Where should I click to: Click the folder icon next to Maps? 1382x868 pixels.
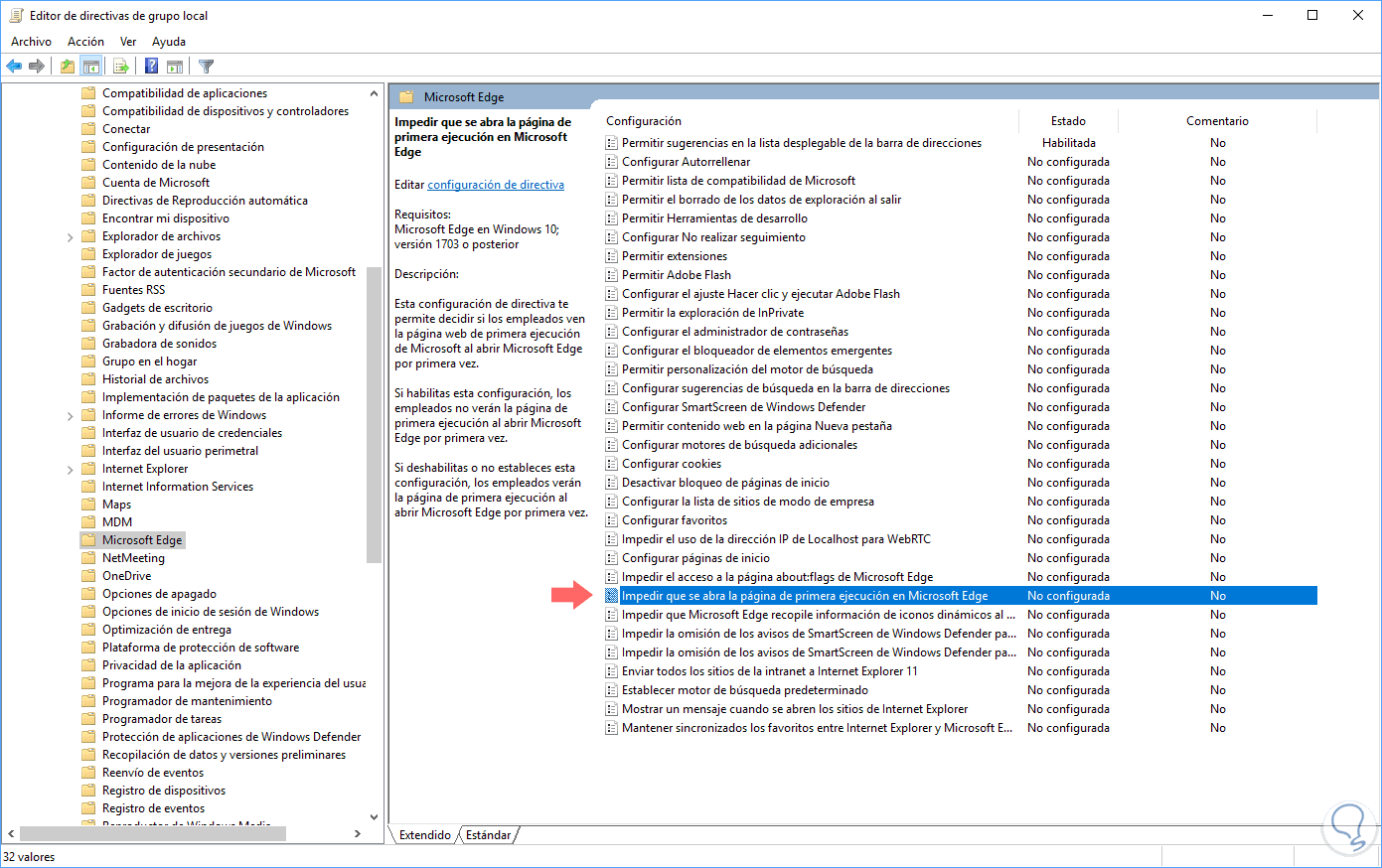pos(88,505)
